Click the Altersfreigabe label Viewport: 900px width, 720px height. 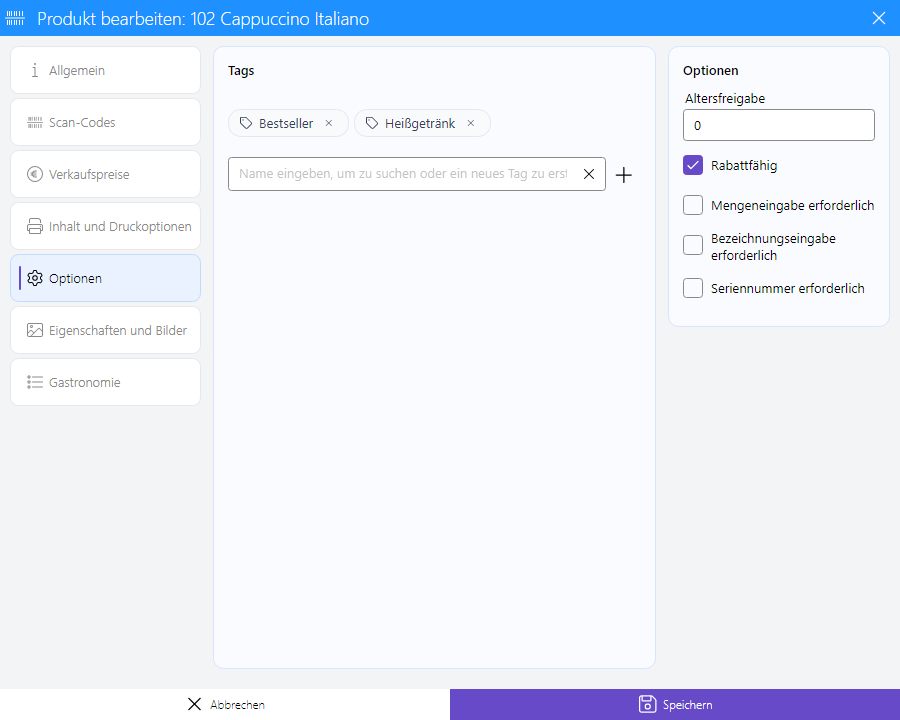pyautogui.click(x=725, y=98)
